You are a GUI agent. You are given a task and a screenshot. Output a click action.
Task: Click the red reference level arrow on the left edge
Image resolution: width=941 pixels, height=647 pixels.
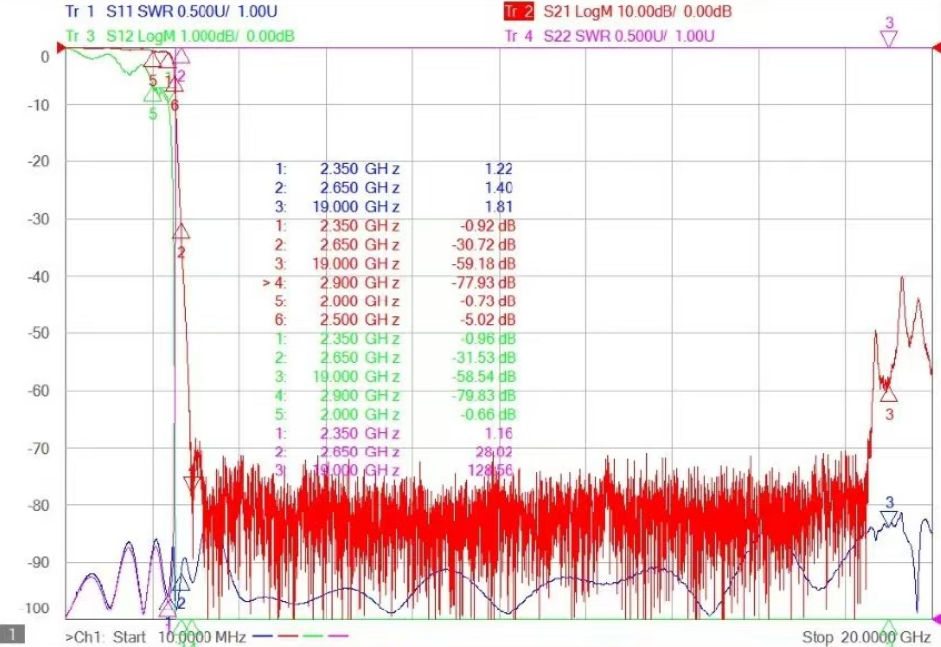(61, 47)
